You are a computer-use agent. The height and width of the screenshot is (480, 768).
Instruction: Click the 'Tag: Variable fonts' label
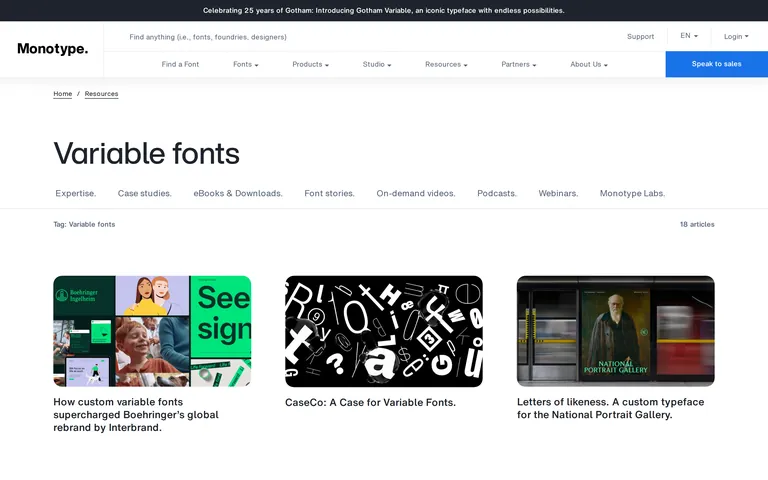click(84, 224)
